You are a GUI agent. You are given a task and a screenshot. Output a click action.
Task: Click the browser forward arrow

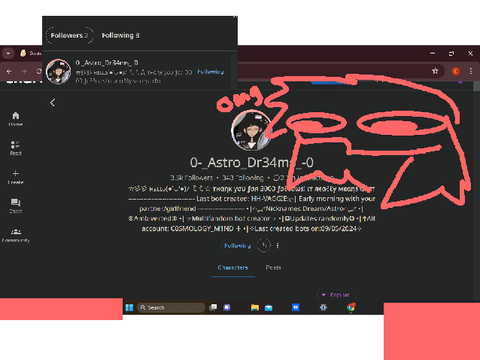24,71
